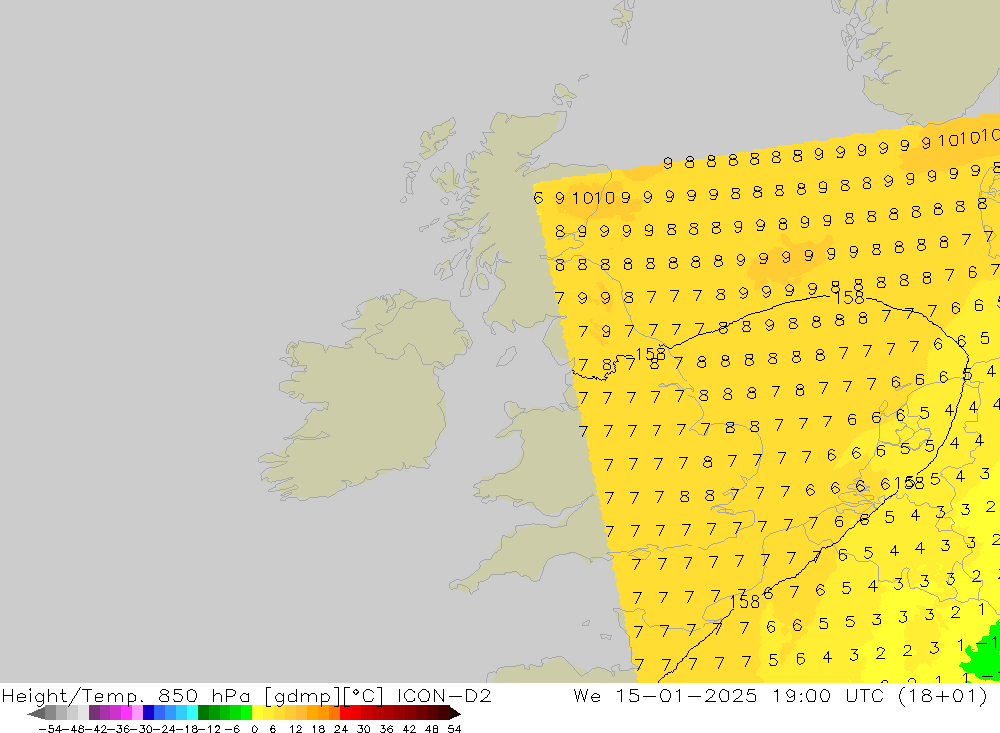The image size is (1000, 733).
Task: Click the positive '36' legend scale value
Action: pyautogui.click(x=386, y=729)
